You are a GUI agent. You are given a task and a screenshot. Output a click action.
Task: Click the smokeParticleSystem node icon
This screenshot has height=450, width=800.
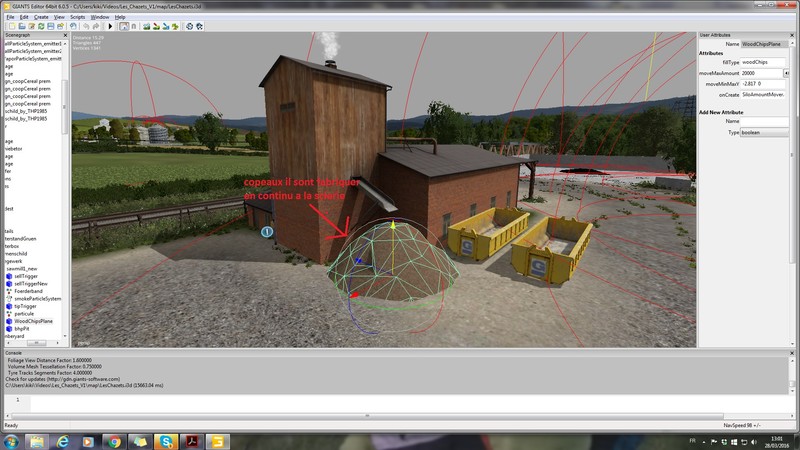tap(9, 298)
